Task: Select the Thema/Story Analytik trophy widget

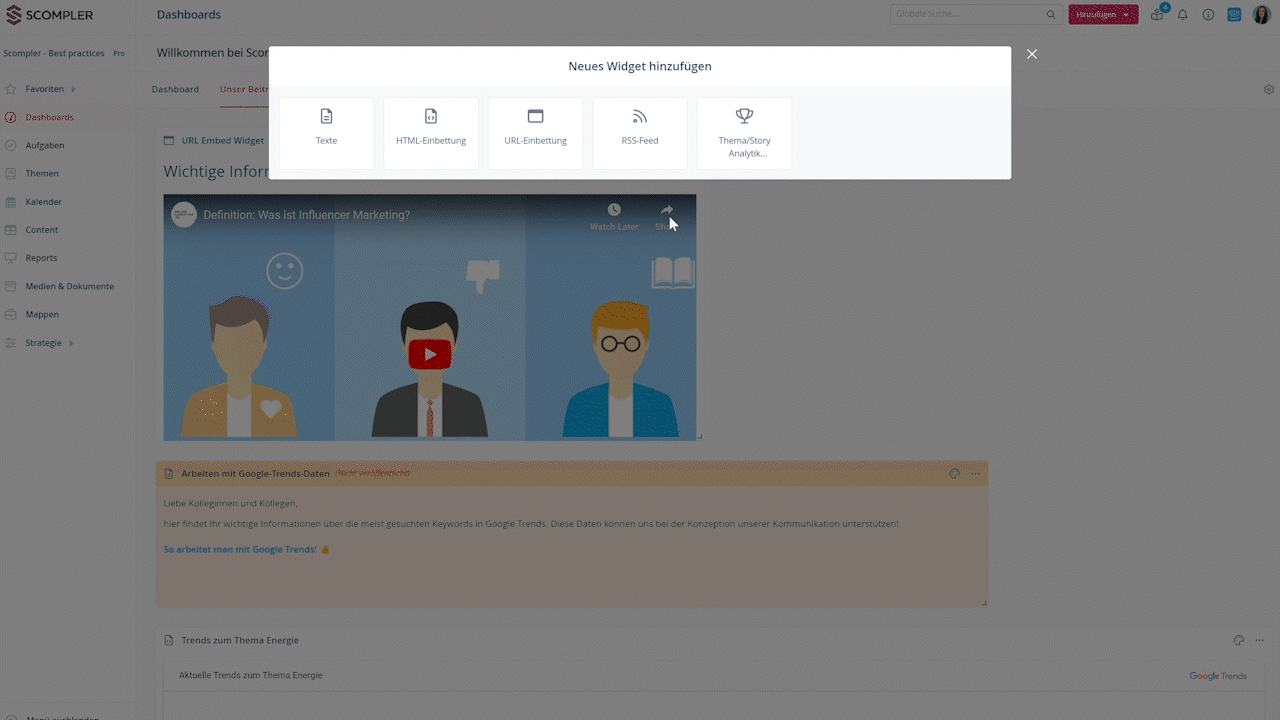Action: pos(744,133)
